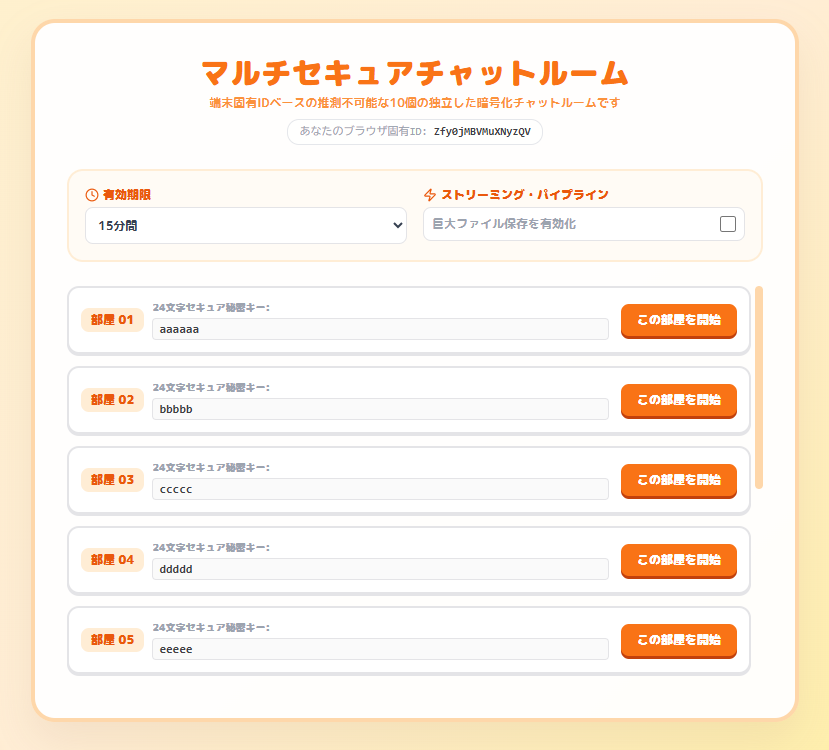Open the 15分間 expiration dropdown
Image resolution: width=829 pixels, height=750 pixels.
246,226
